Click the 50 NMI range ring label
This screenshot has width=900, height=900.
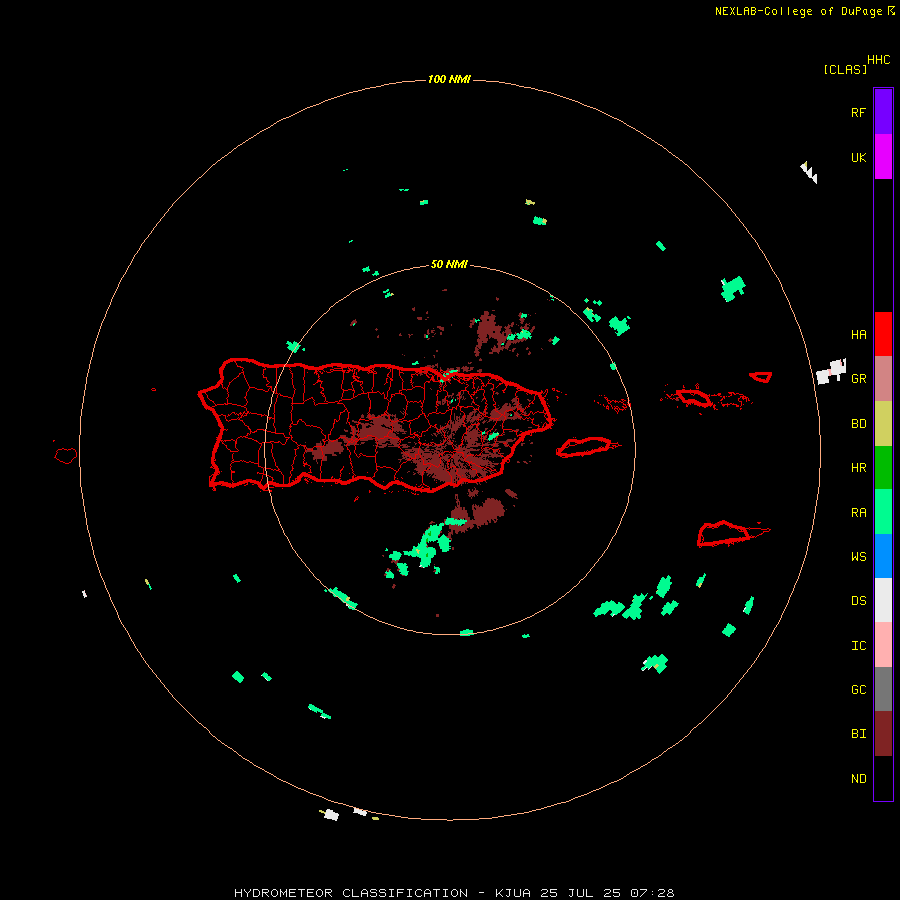pos(449,265)
